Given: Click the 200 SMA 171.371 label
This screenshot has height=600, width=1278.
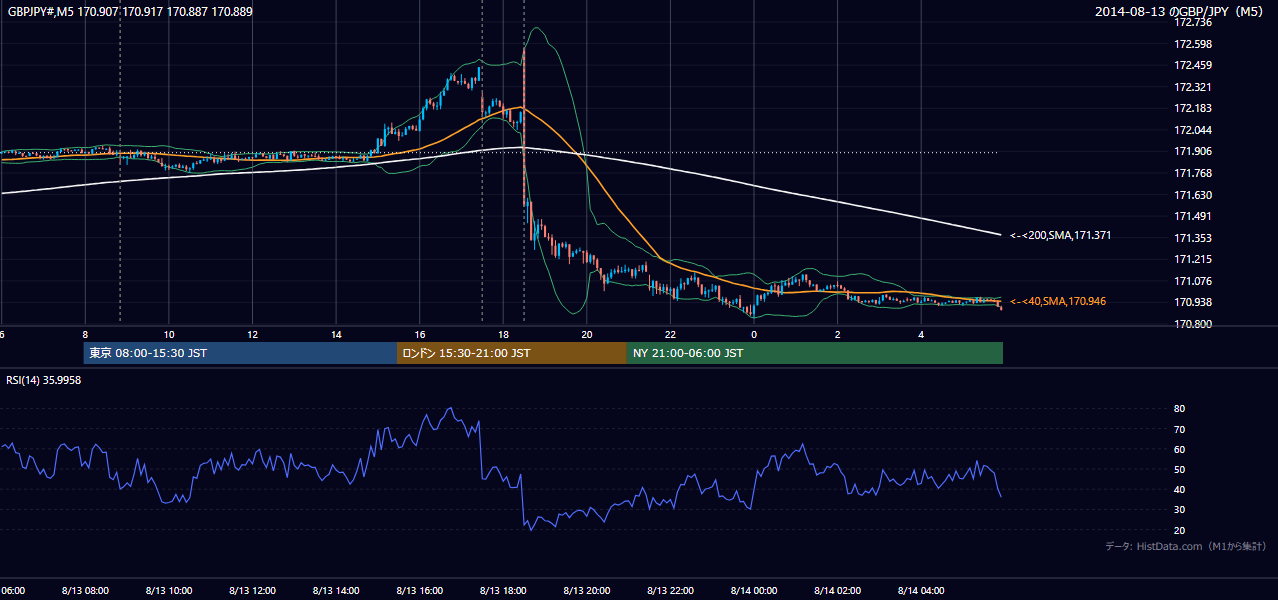Looking at the screenshot, I should (1060, 235).
